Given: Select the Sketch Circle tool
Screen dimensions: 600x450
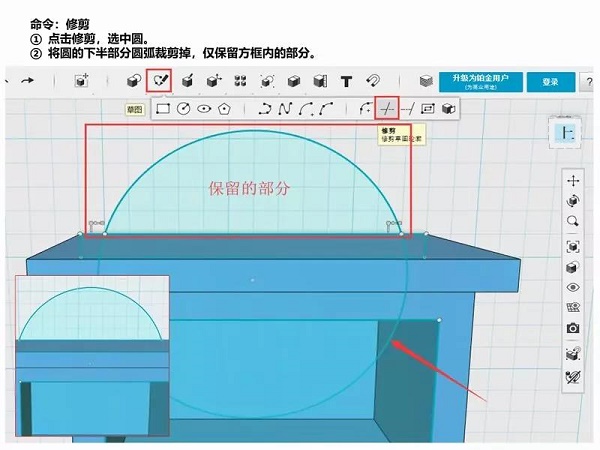Looking at the screenshot, I should coord(183,108).
